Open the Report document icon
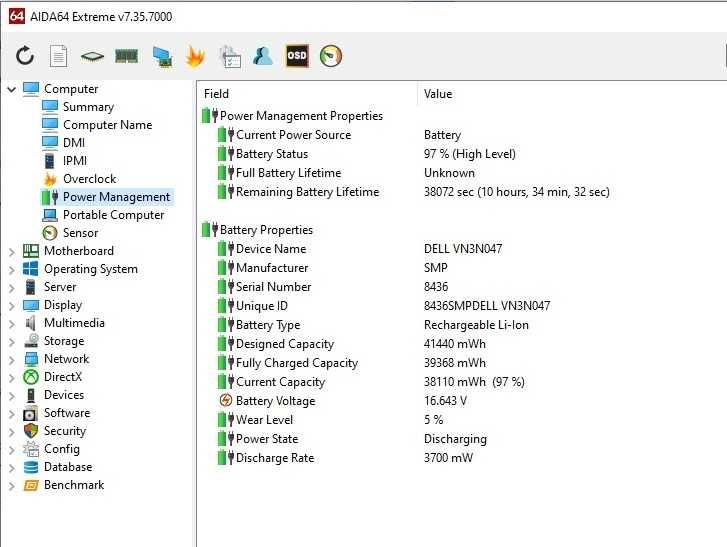Screen dimensions: 727x547 tap(58, 56)
